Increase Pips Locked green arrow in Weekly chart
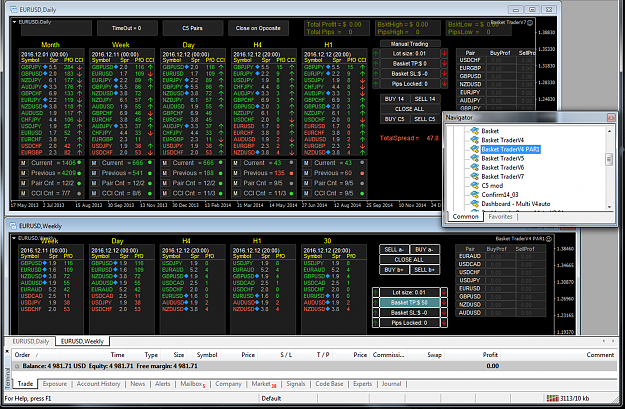625x409 pixels. [x=375, y=323]
